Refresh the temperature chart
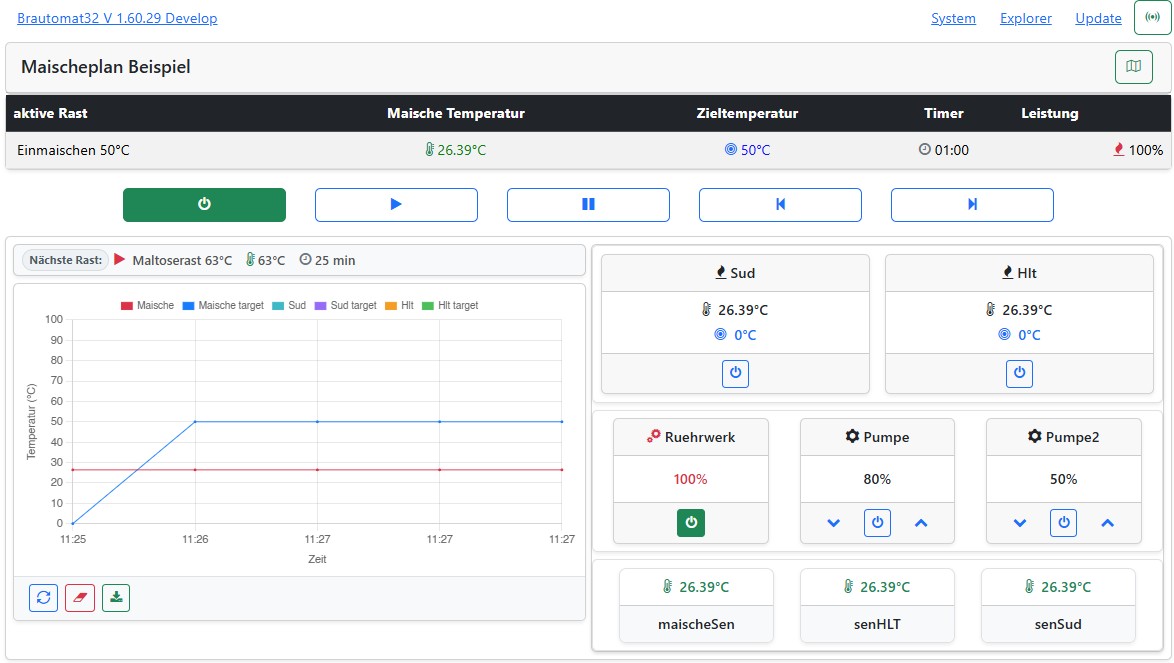 coord(43,597)
